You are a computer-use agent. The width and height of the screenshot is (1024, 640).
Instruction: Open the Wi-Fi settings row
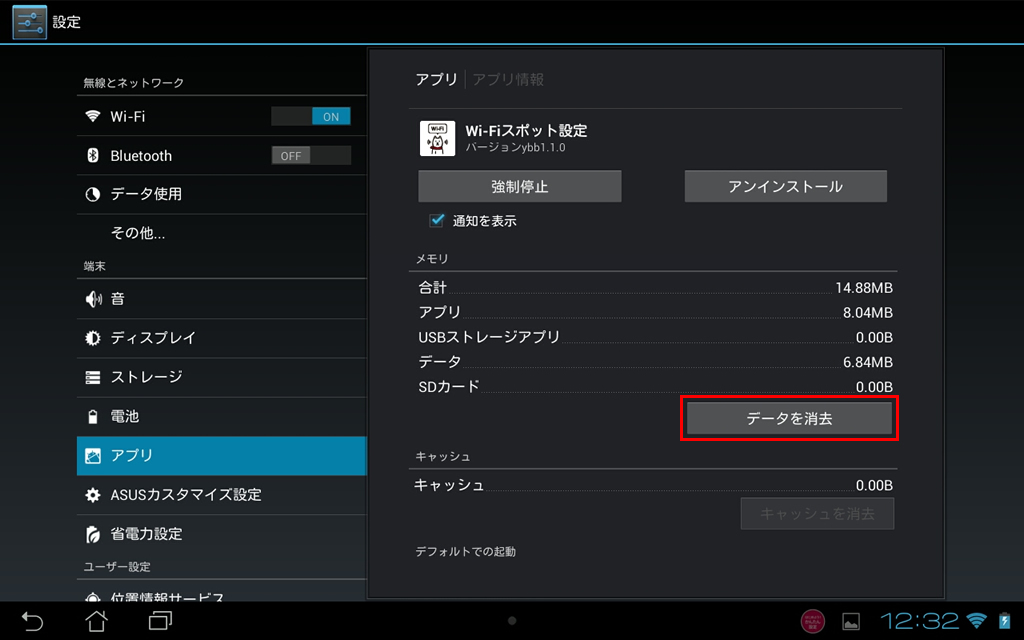(x=221, y=116)
